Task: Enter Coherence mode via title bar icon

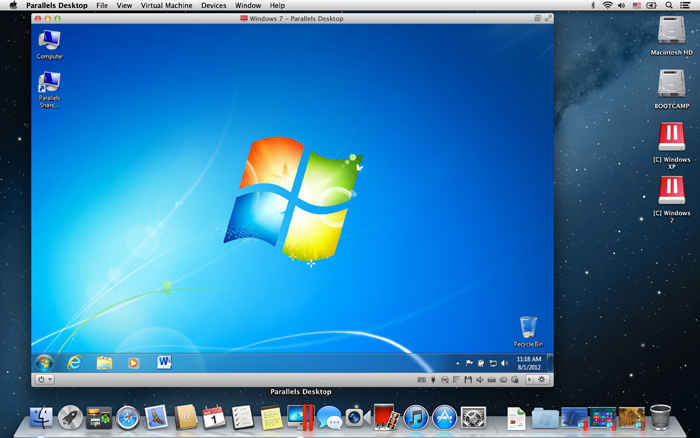Action: 538,18
